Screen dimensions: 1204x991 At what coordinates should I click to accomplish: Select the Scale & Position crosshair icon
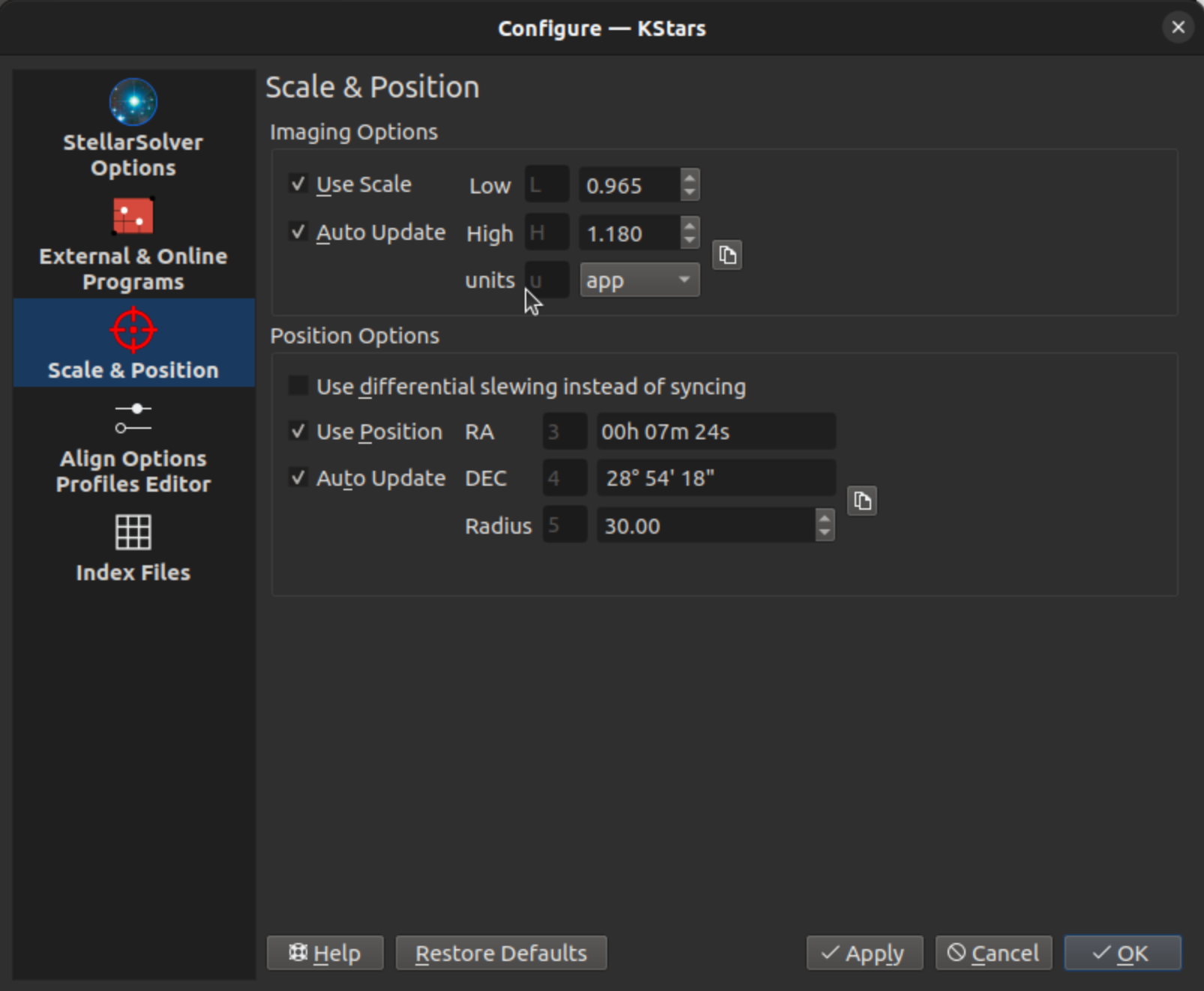pos(133,328)
